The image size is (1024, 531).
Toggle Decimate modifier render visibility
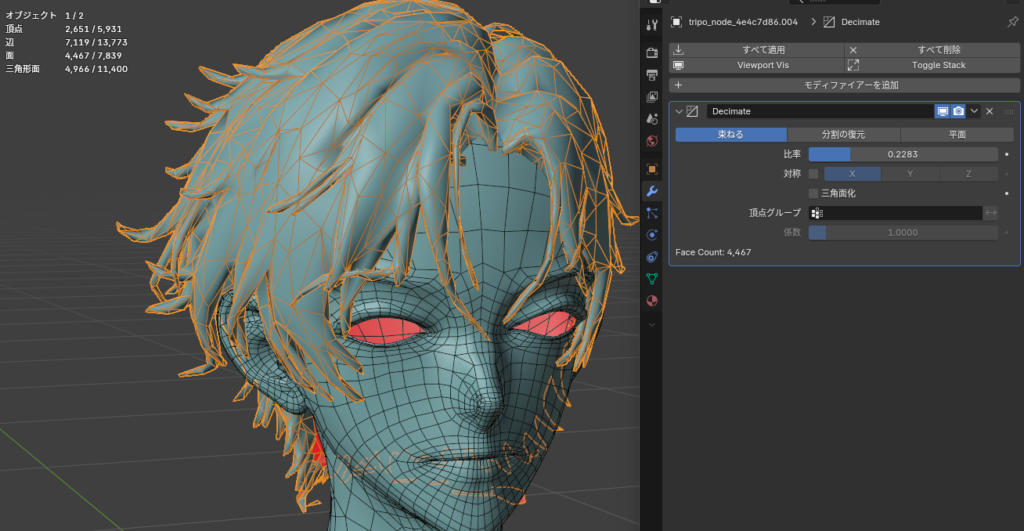coord(958,111)
